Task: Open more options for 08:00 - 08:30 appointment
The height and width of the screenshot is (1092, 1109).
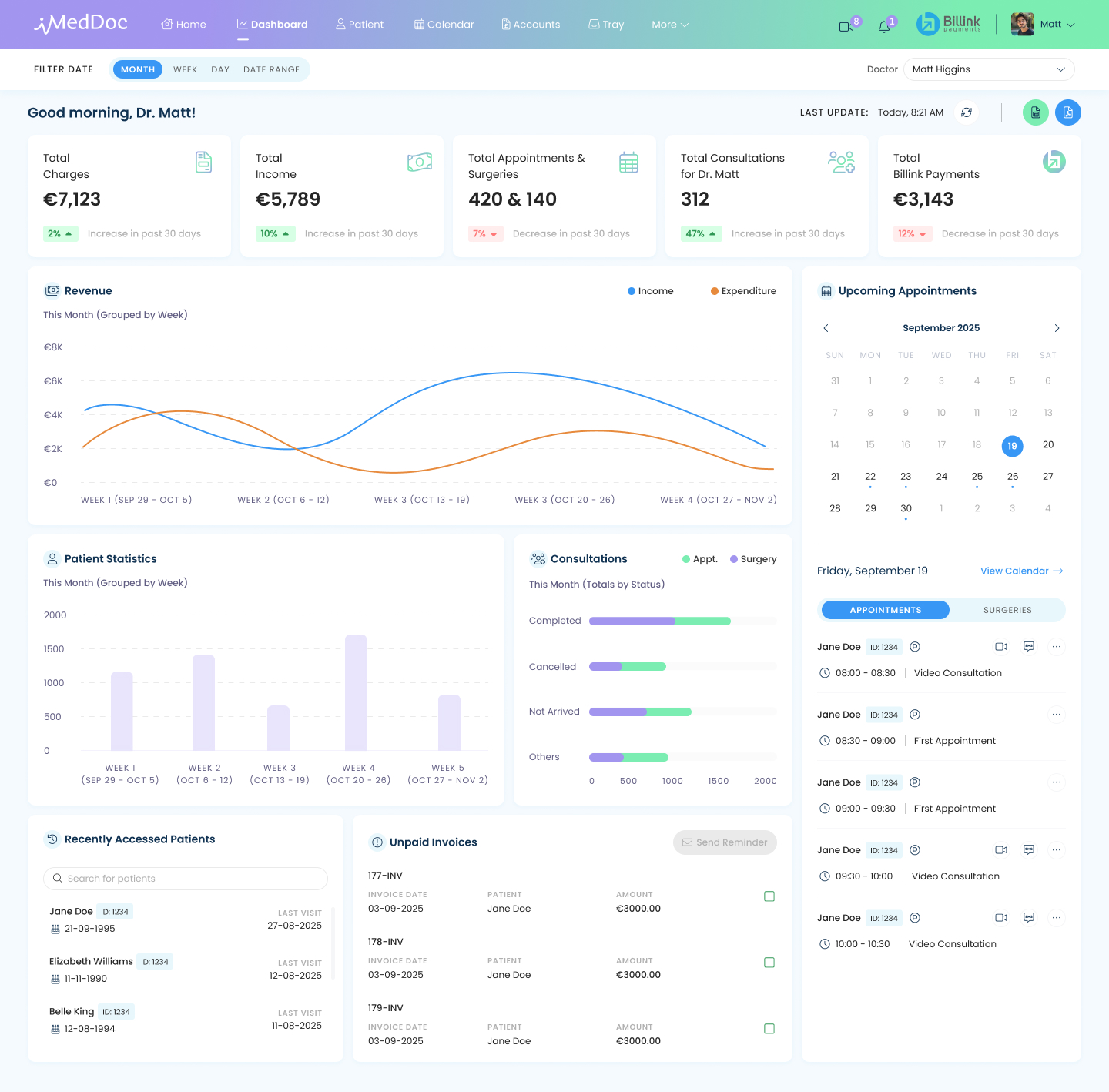Action: point(1057,647)
